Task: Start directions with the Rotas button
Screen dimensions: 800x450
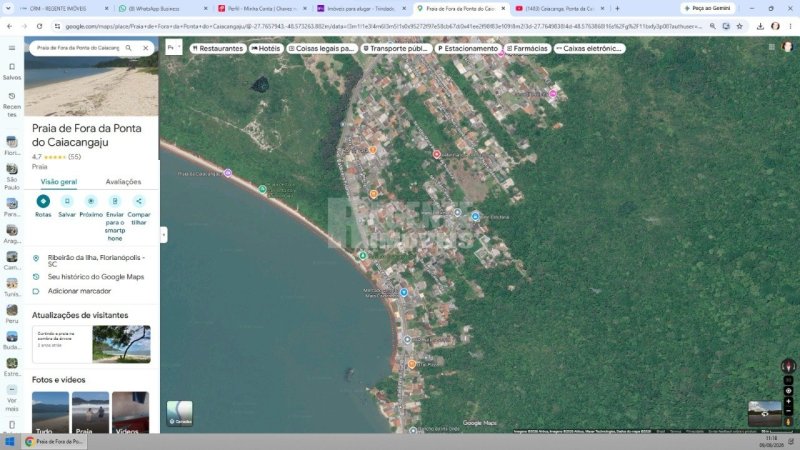Action: pyautogui.click(x=43, y=206)
